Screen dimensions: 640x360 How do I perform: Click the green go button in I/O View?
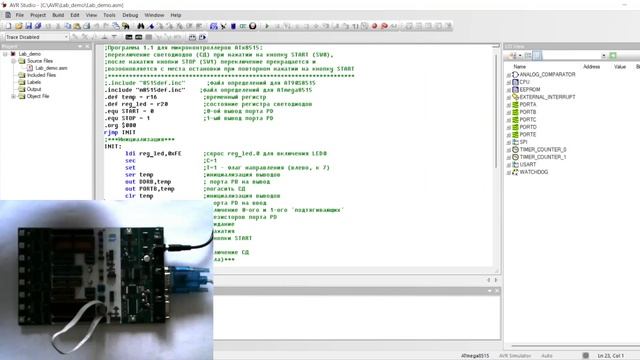(613, 56)
